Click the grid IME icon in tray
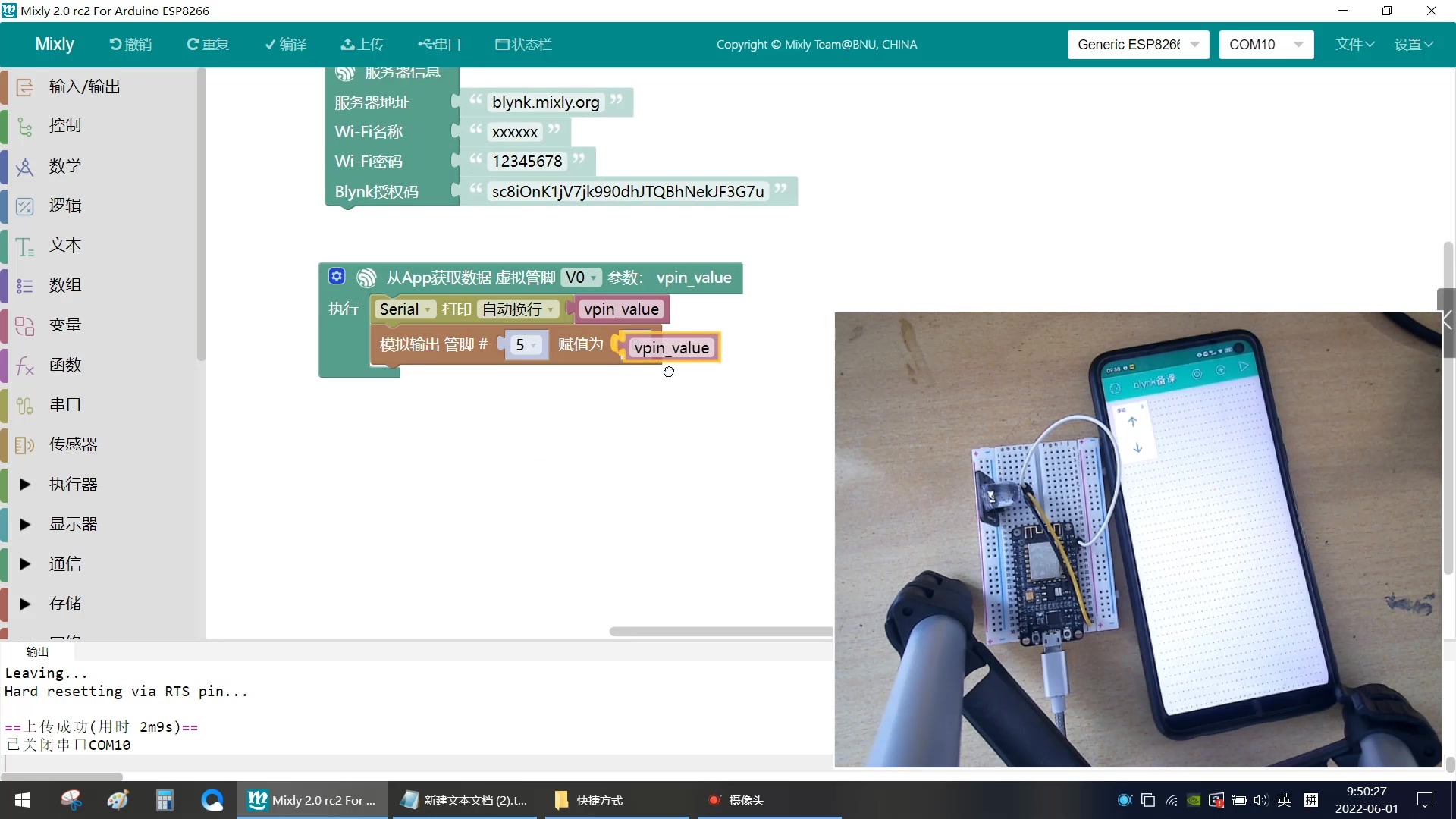This screenshot has height=819, width=1456. pyautogui.click(x=1310, y=800)
